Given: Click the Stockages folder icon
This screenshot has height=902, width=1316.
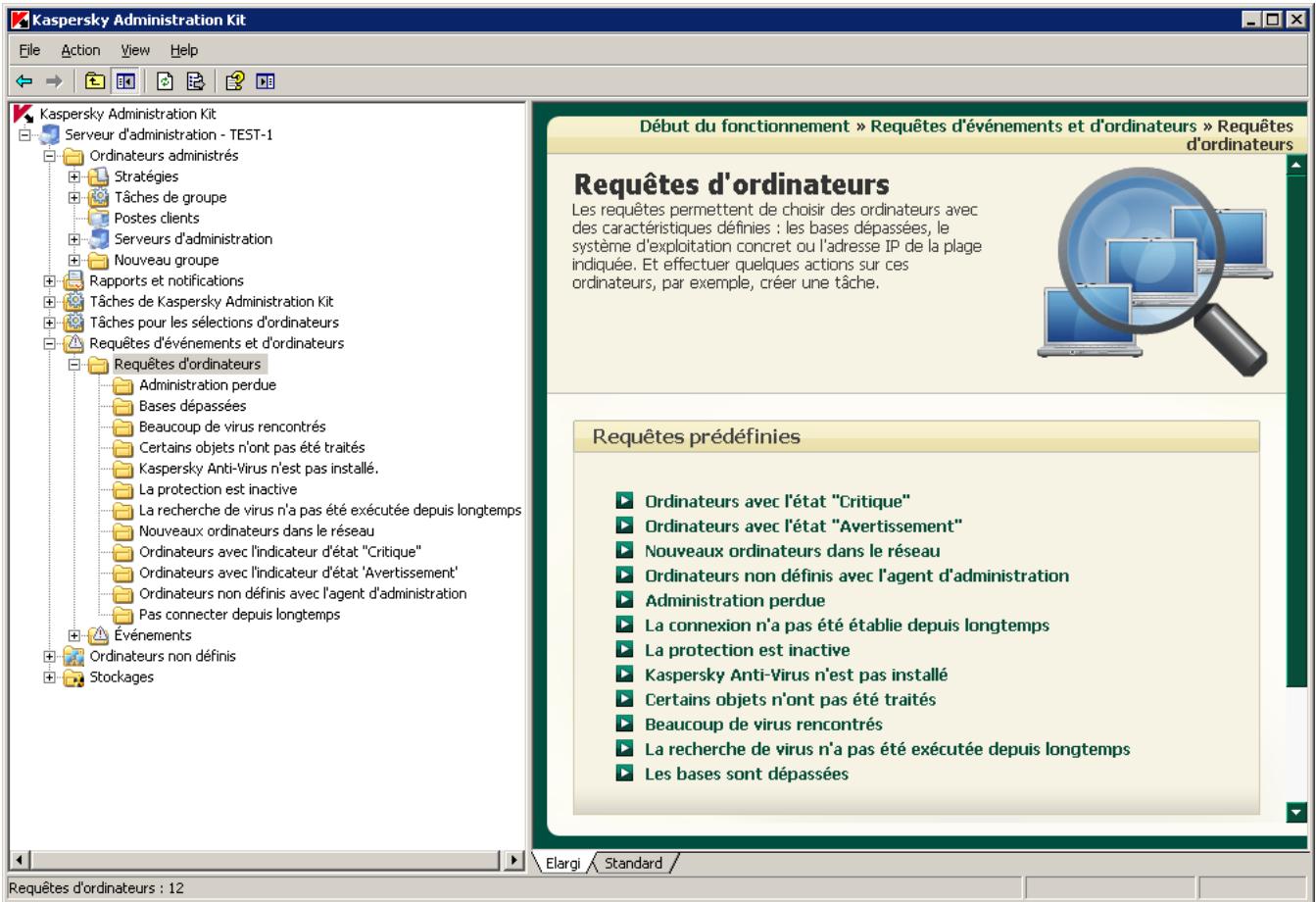Looking at the screenshot, I should 74,676.
